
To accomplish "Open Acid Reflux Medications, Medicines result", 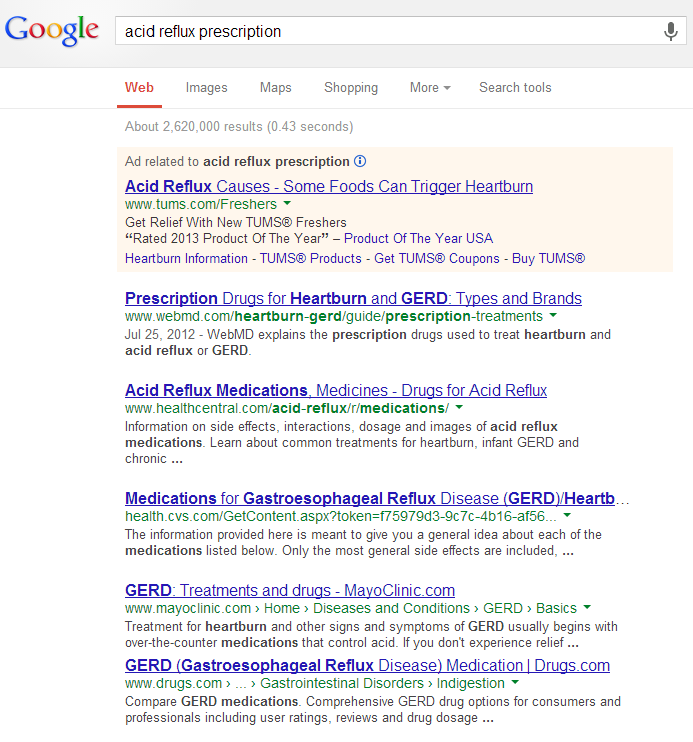I will pyautogui.click(x=336, y=390).
